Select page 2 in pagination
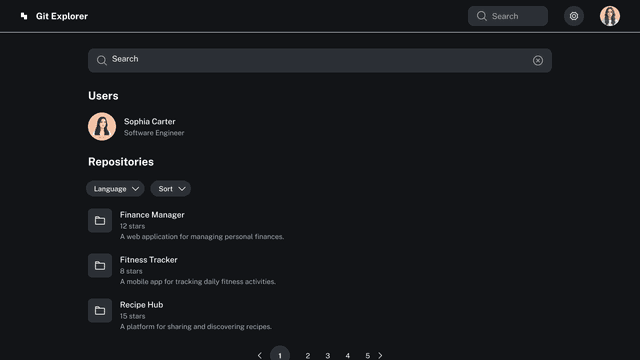The height and width of the screenshot is (360, 640). [x=308, y=356]
